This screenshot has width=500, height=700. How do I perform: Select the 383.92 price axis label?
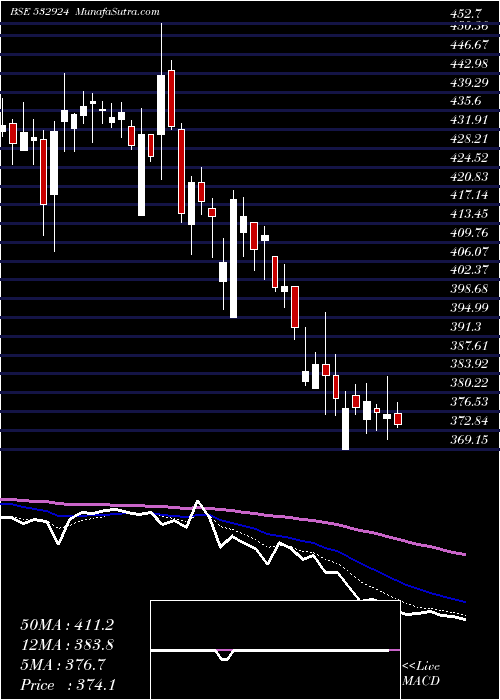pyautogui.click(x=468, y=364)
